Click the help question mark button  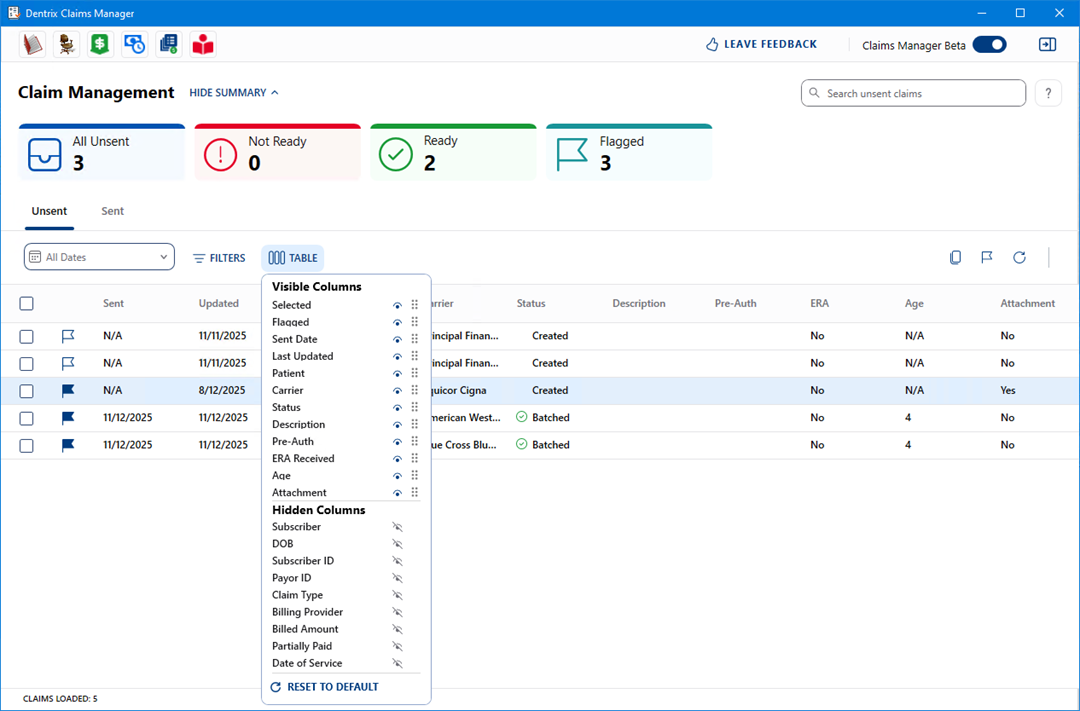1047,93
